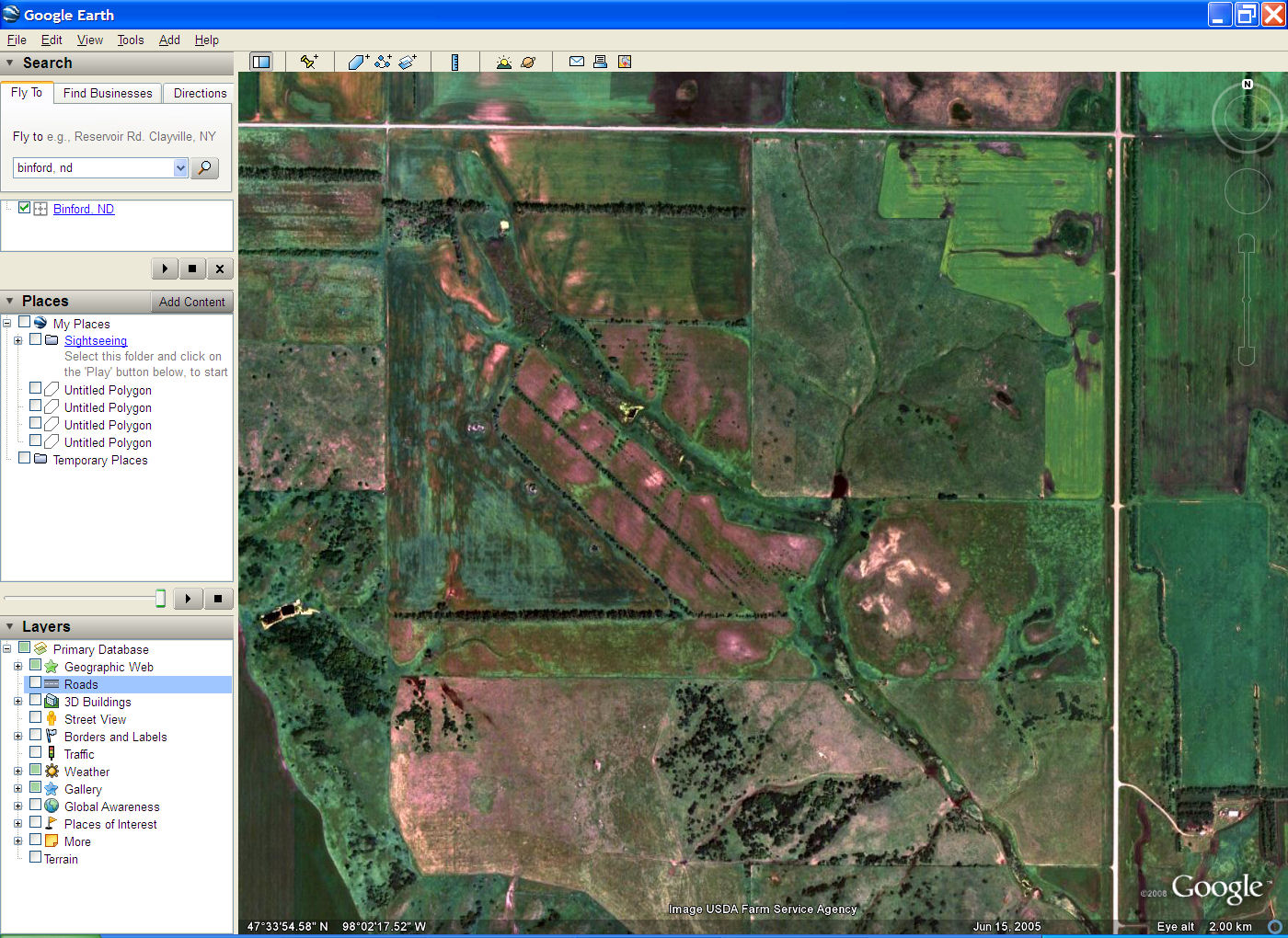Enable the Sightseeing folder checkbox

(35, 339)
